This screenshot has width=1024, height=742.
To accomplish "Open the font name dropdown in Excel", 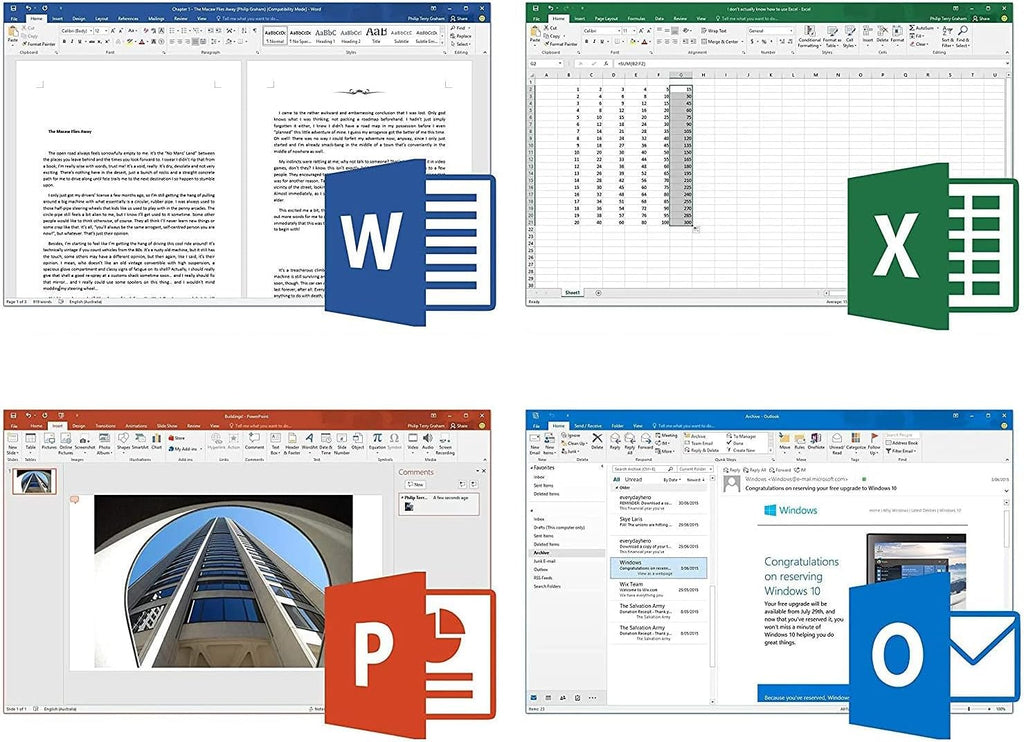I will pyautogui.click(x=618, y=31).
